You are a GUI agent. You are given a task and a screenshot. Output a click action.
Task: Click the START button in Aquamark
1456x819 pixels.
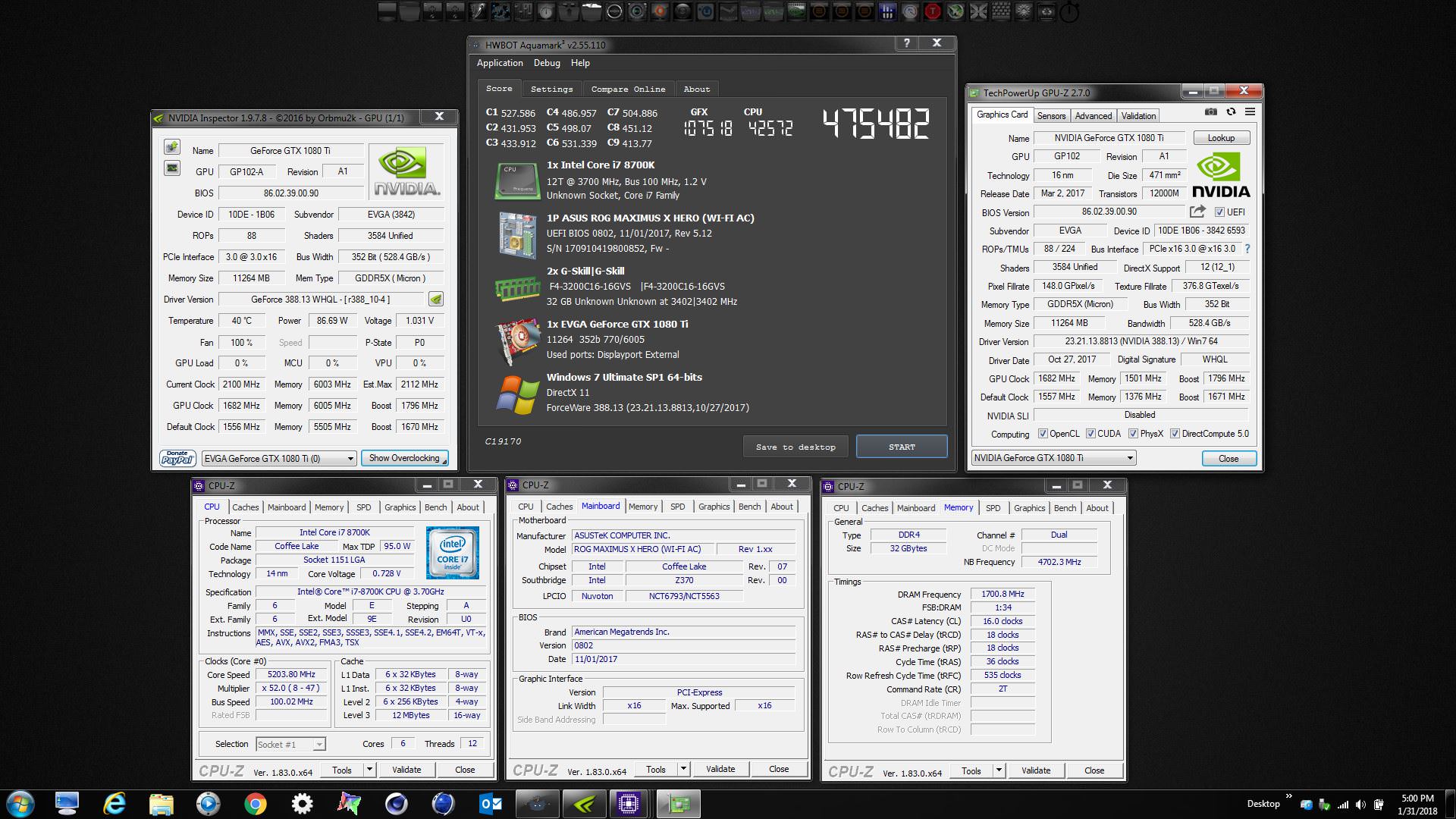click(902, 447)
